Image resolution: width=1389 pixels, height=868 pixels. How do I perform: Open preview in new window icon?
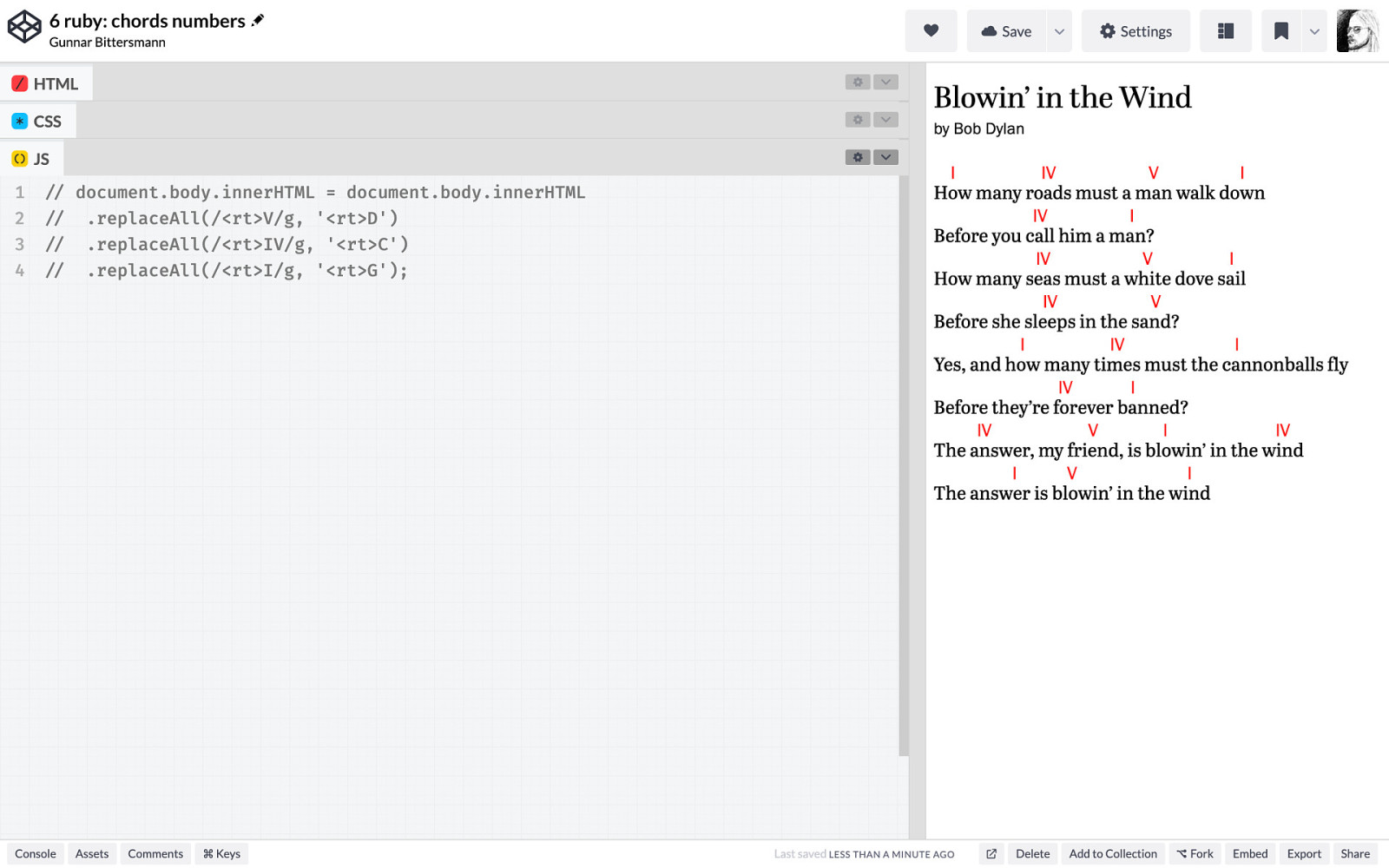[991, 853]
